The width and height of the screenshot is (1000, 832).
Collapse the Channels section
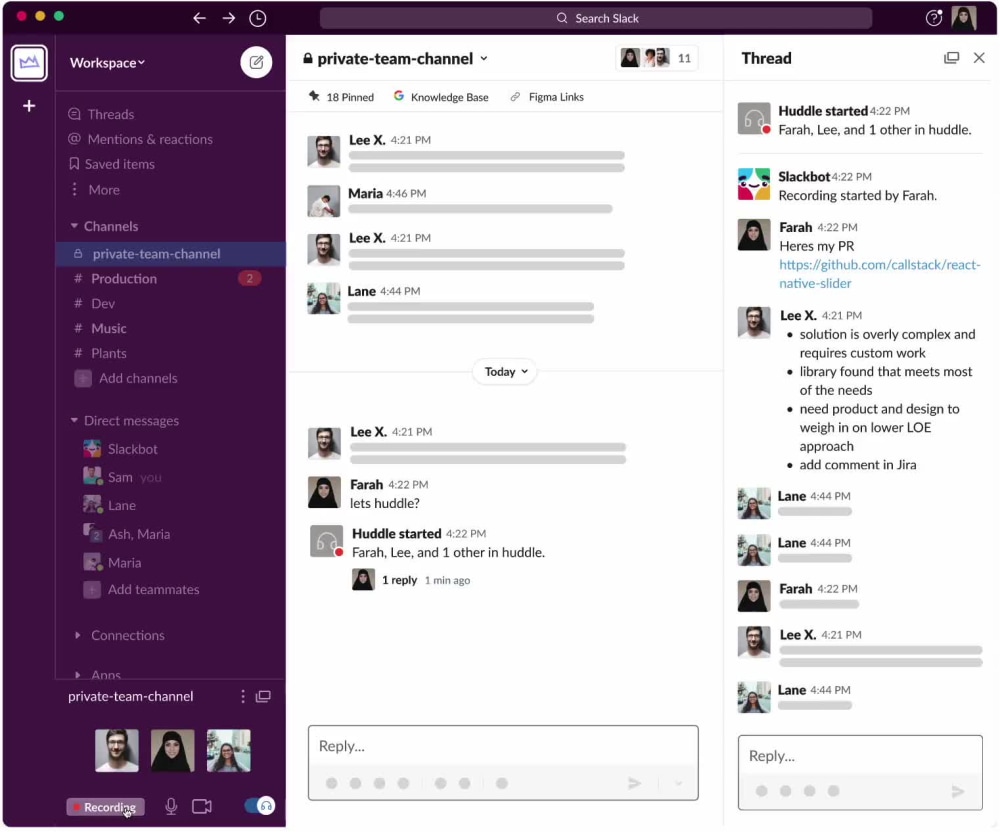tap(74, 226)
